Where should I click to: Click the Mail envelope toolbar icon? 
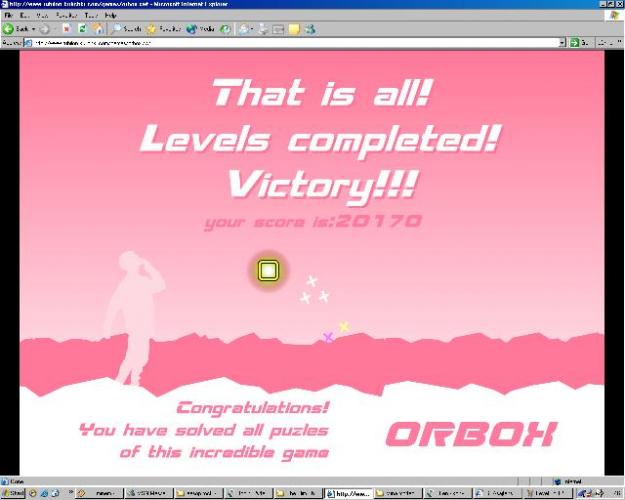pos(244,29)
